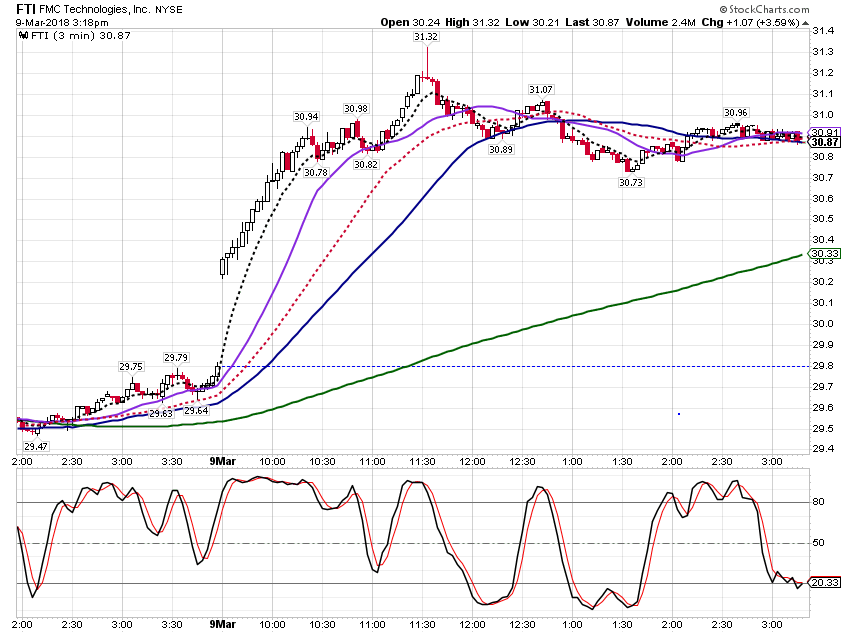Click the 80 overbought level label
This screenshot has width=850, height=633.
tap(819, 502)
